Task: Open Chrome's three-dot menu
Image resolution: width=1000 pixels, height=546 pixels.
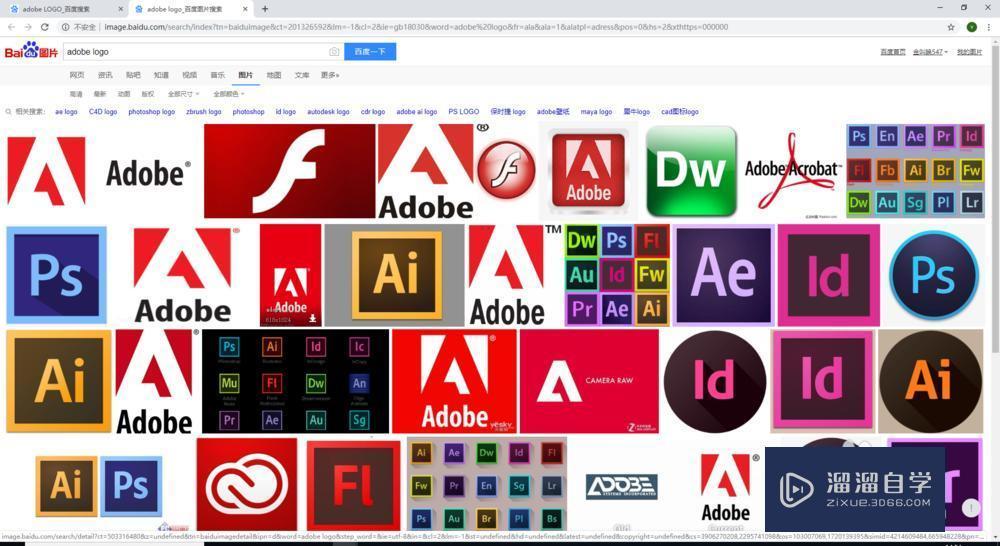Action: pos(988,27)
